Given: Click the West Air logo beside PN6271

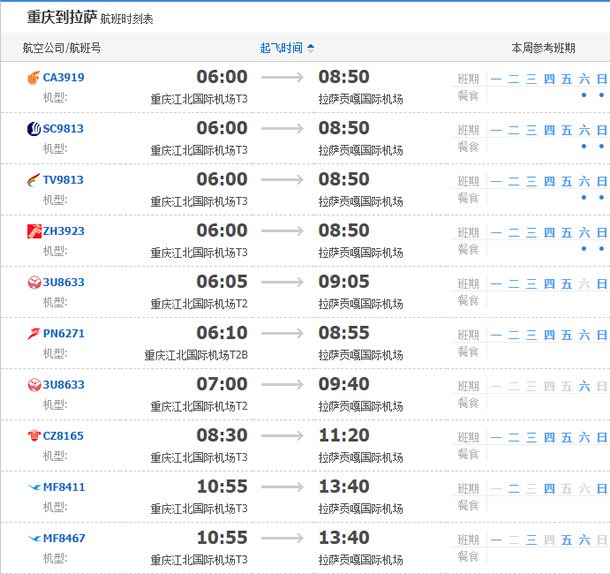Looking at the screenshot, I should (x=34, y=333).
